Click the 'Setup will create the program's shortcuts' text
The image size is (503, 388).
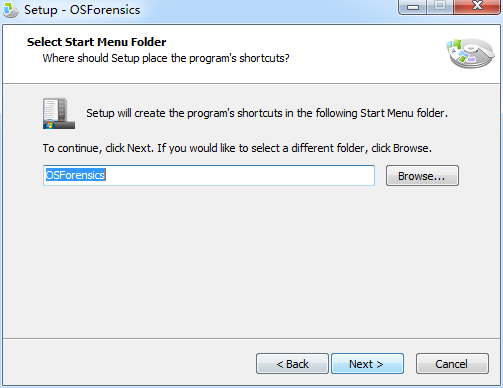[x=267, y=113]
